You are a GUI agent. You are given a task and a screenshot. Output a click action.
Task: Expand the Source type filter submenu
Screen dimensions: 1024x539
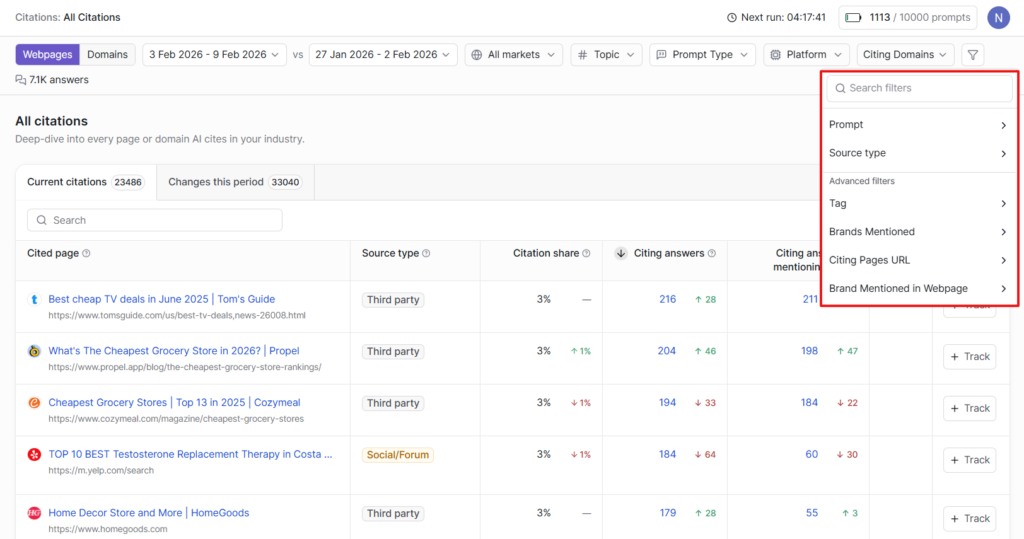pos(918,153)
